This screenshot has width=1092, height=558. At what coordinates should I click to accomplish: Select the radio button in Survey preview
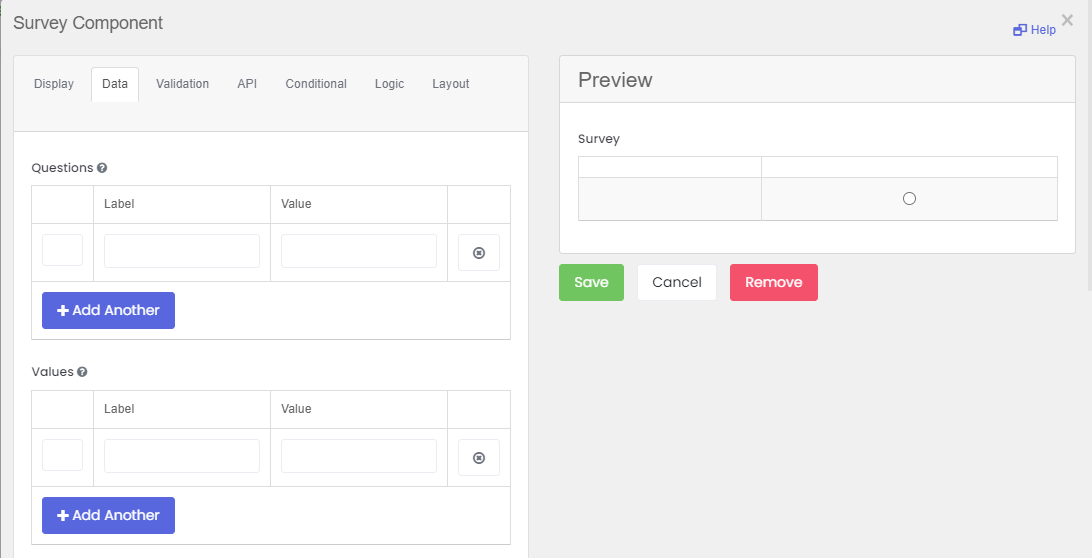pyautogui.click(x=909, y=199)
